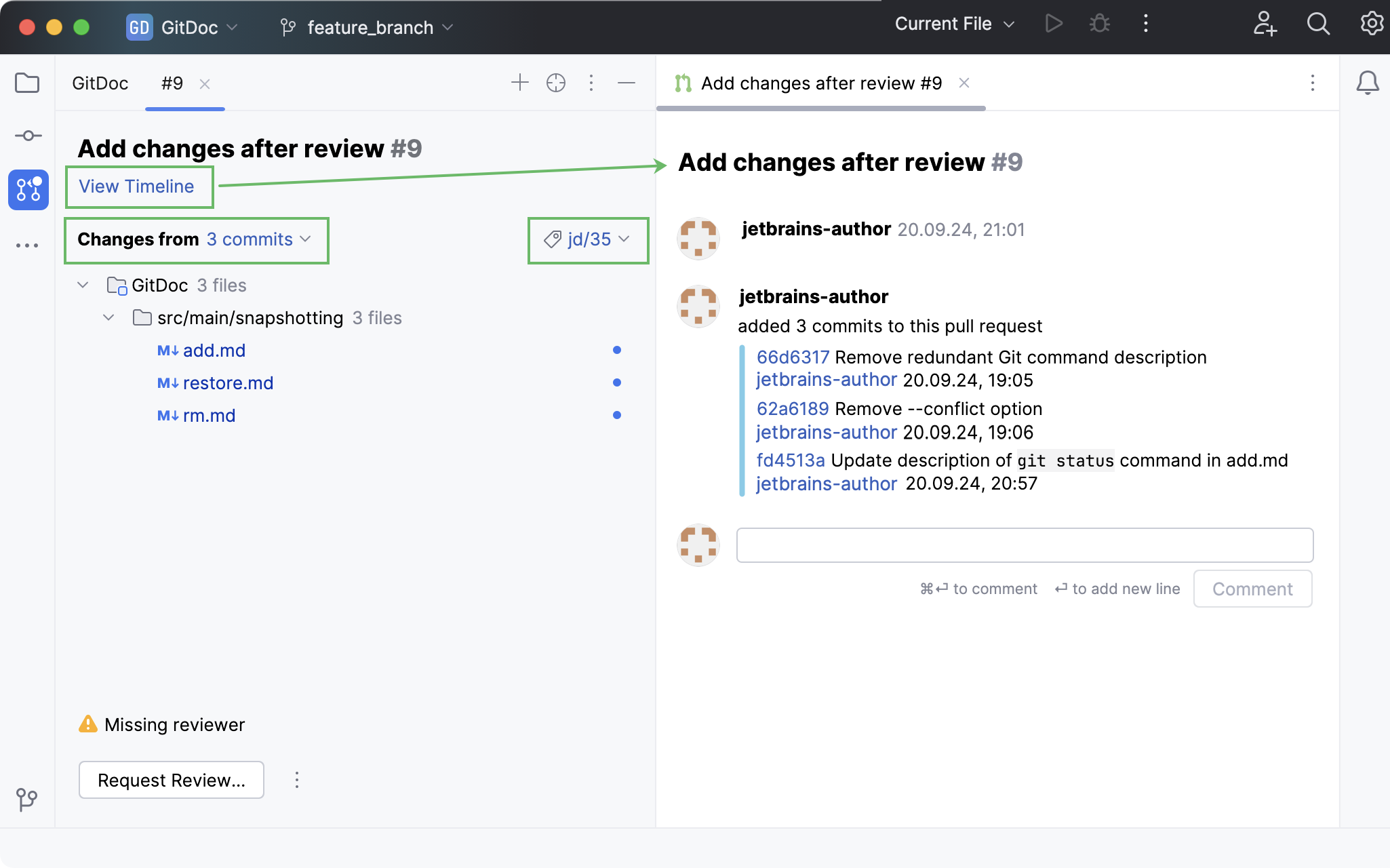The height and width of the screenshot is (868, 1390).
Task: Start debugging with the bug icon
Action: click(x=1099, y=23)
